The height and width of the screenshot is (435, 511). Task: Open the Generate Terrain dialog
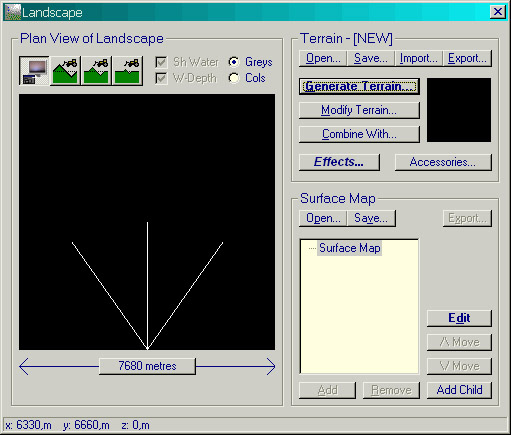click(x=359, y=86)
